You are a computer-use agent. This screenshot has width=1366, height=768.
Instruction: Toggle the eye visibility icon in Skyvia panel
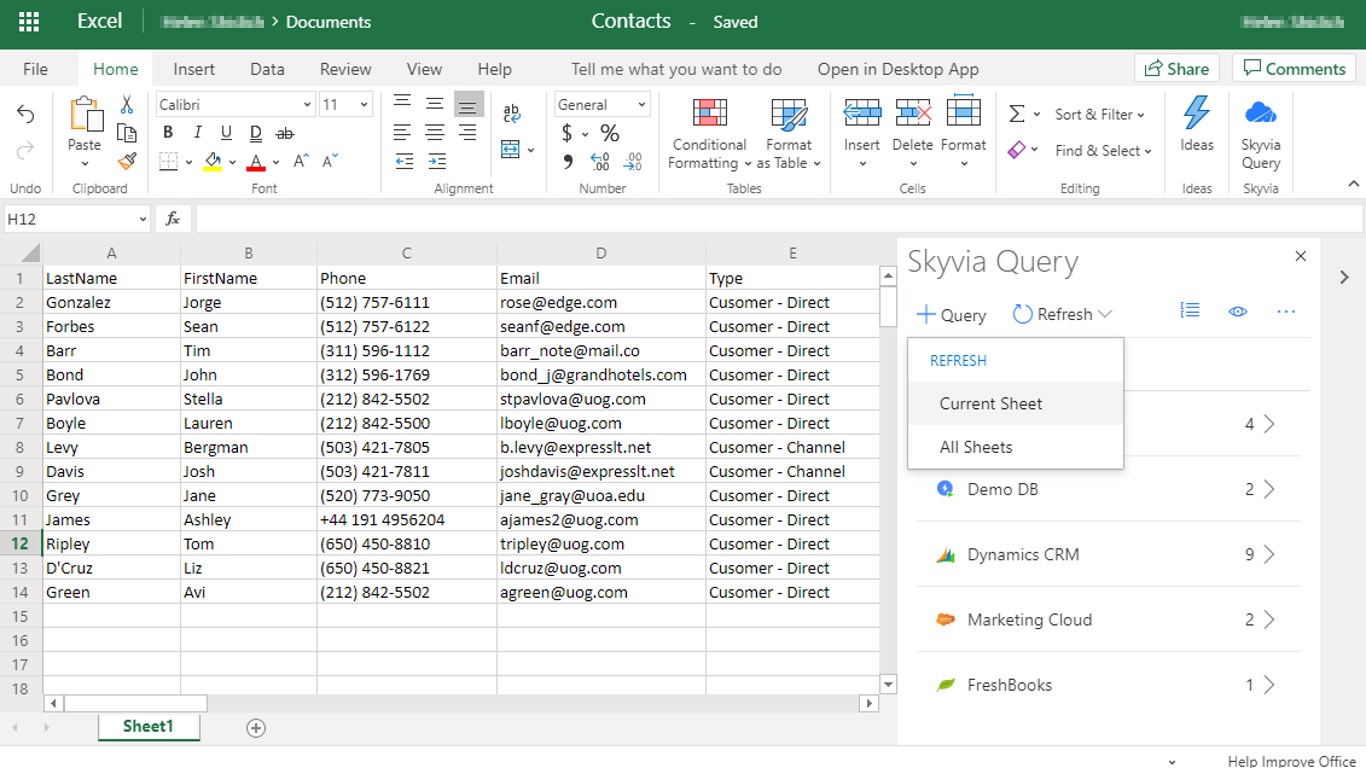(x=1238, y=312)
